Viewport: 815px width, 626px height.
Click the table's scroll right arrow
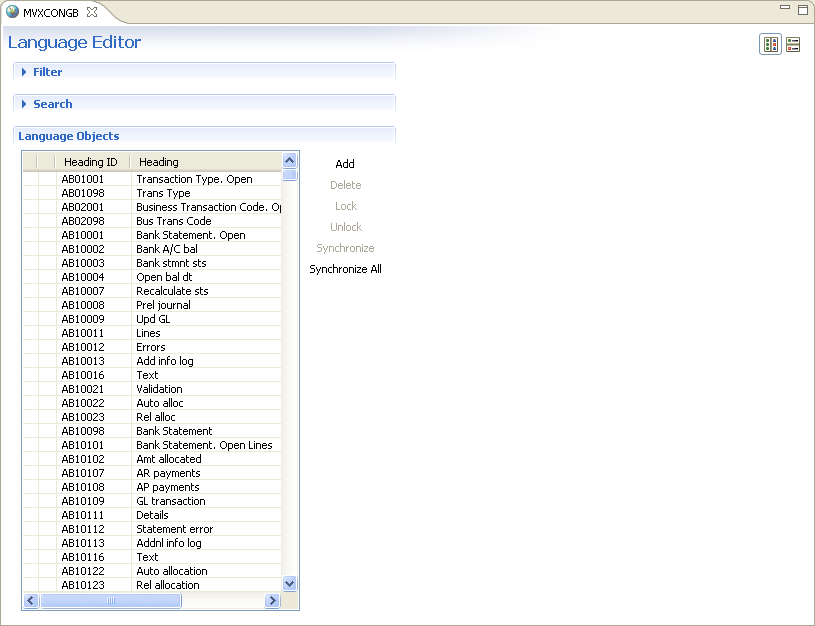click(x=272, y=601)
